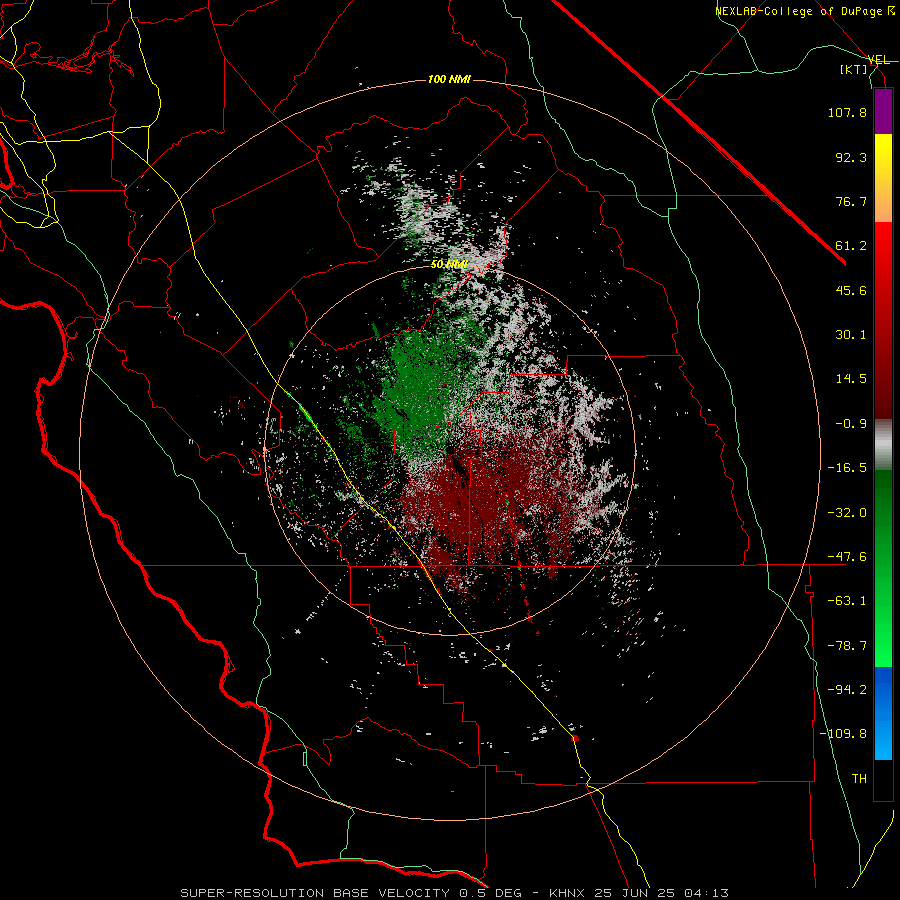Click the -63.1 legend value
Image resolution: width=900 pixels, height=900 pixels.
click(x=847, y=601)
